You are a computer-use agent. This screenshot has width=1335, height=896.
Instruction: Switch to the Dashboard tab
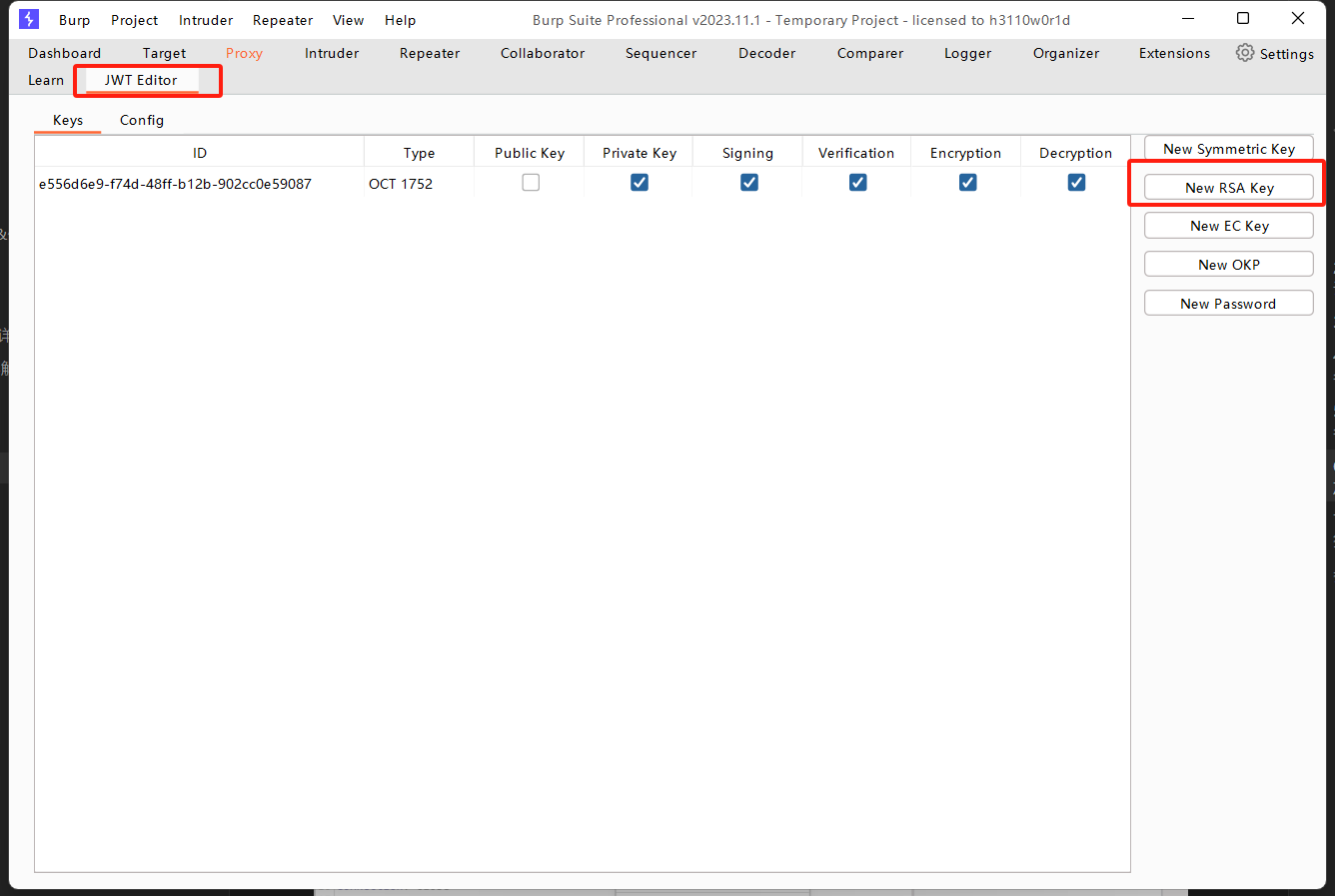click(65, 53)
